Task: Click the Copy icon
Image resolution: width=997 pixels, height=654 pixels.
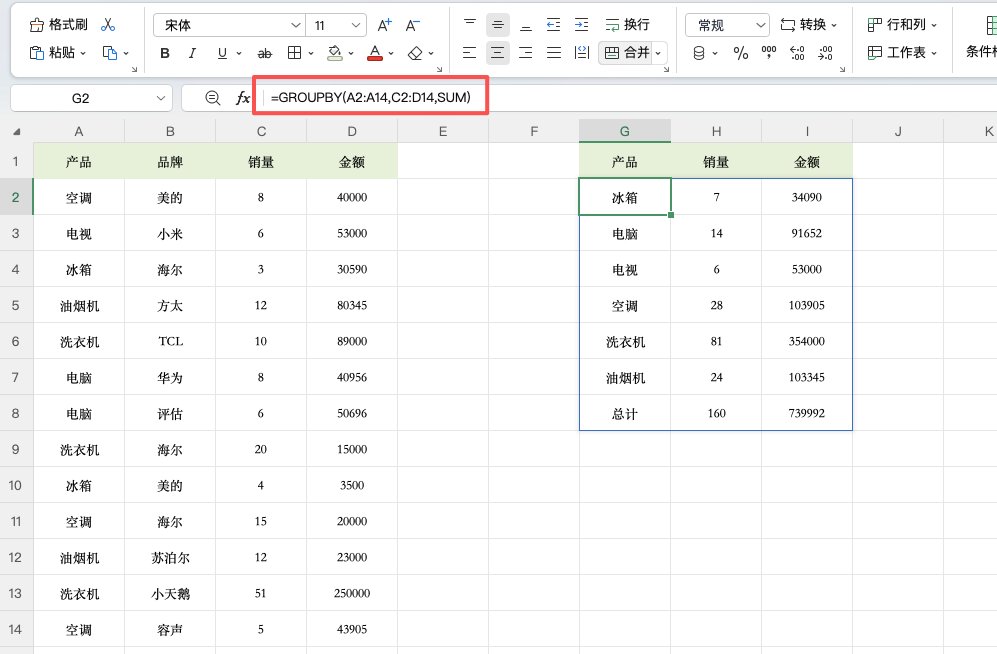Action: (x=110, y=53)
